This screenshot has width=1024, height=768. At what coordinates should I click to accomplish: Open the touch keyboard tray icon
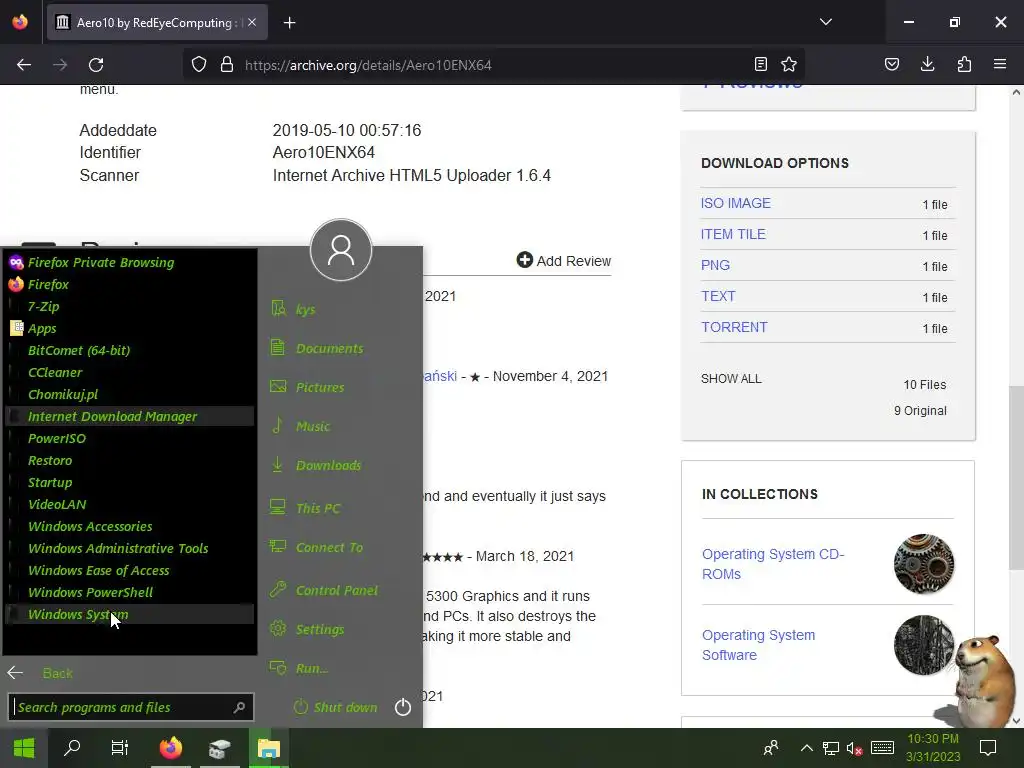(882, 748)
